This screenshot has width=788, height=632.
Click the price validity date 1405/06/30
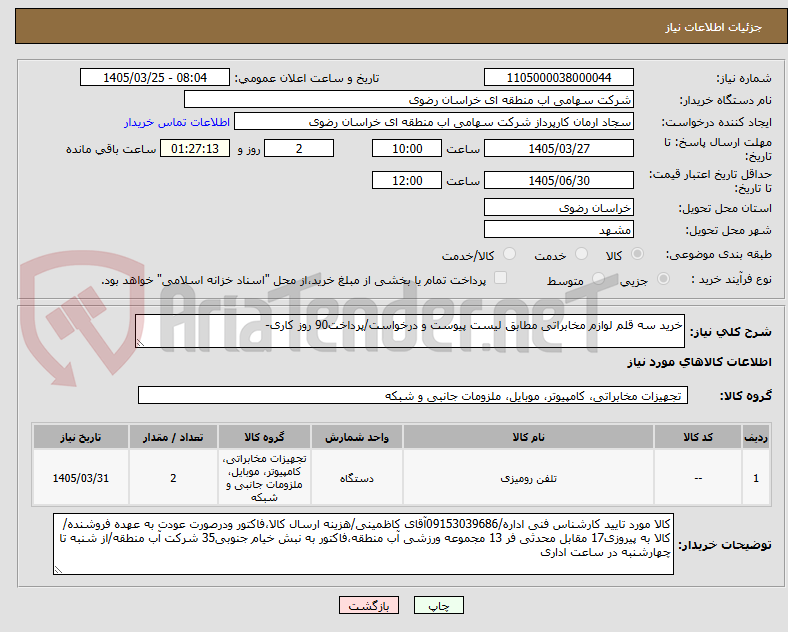pyautogui.click(x=558, y=180)
